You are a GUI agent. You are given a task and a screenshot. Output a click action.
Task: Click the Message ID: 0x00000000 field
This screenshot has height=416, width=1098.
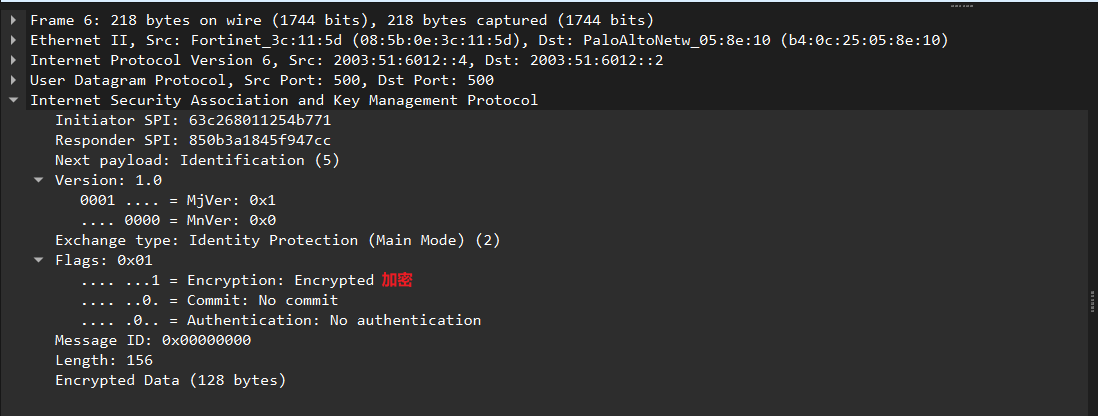152,340
